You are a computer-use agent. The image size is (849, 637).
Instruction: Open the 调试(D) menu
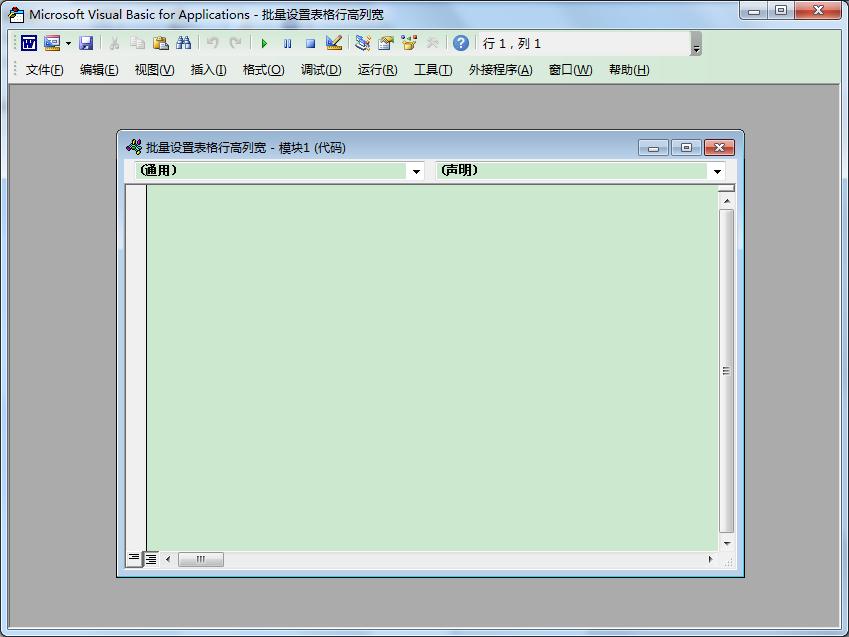point(319,70)
